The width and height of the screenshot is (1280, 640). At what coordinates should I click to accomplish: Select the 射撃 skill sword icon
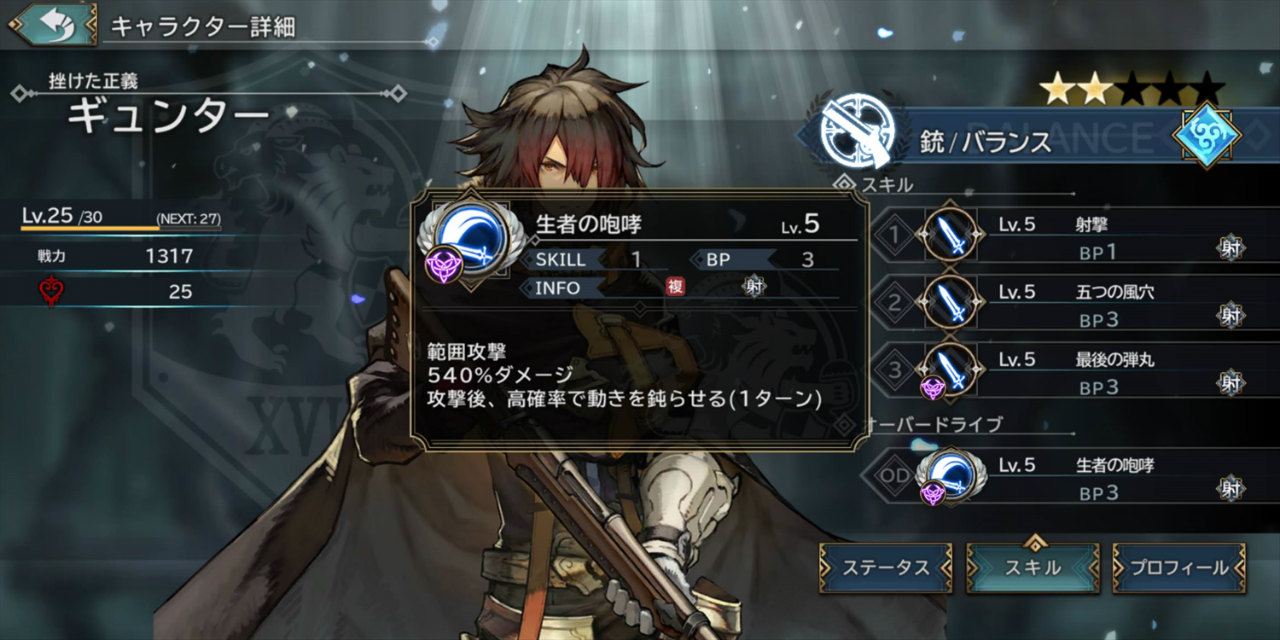coord(947,236)
